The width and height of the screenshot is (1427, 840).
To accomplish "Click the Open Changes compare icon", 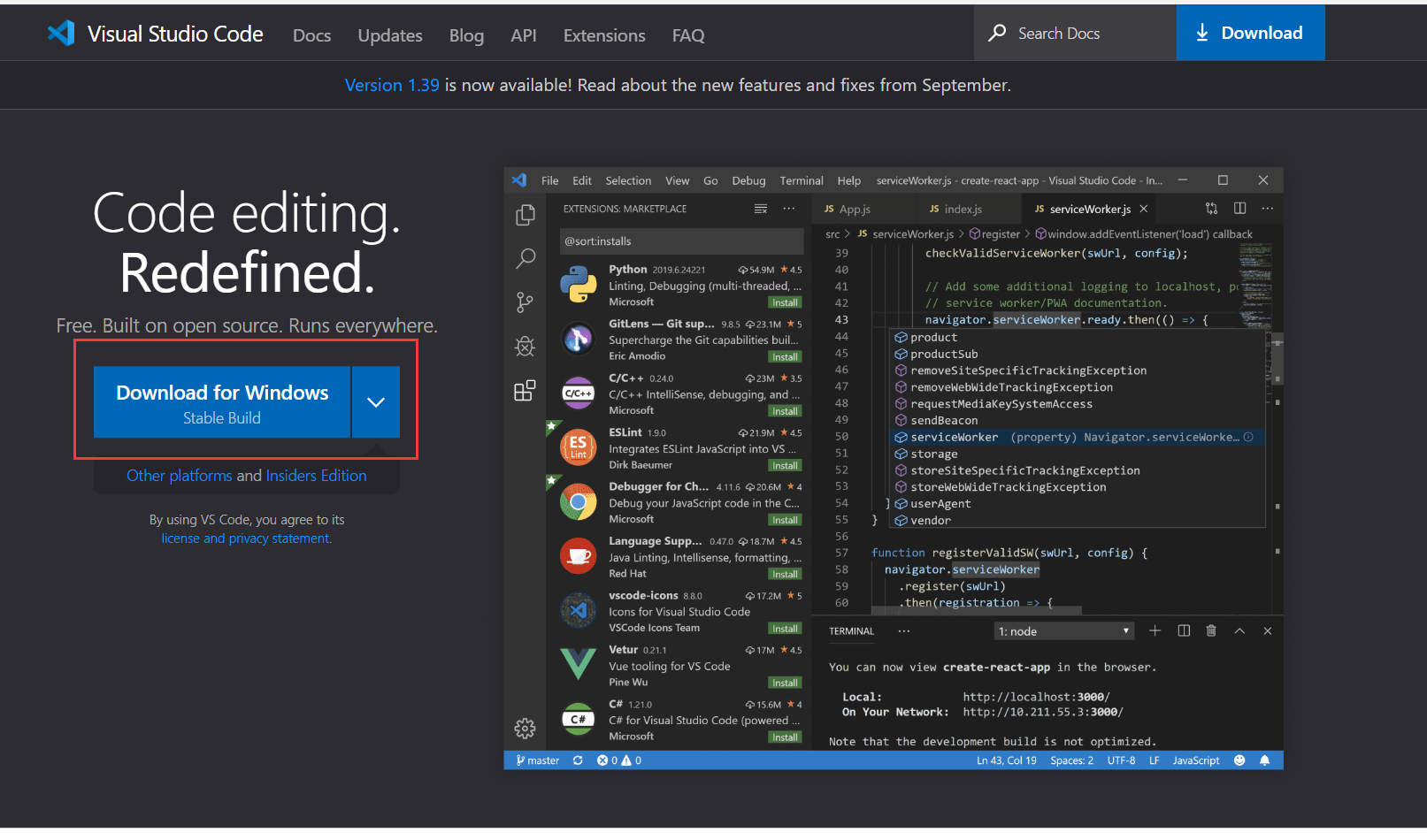I will pos(1212,209).
